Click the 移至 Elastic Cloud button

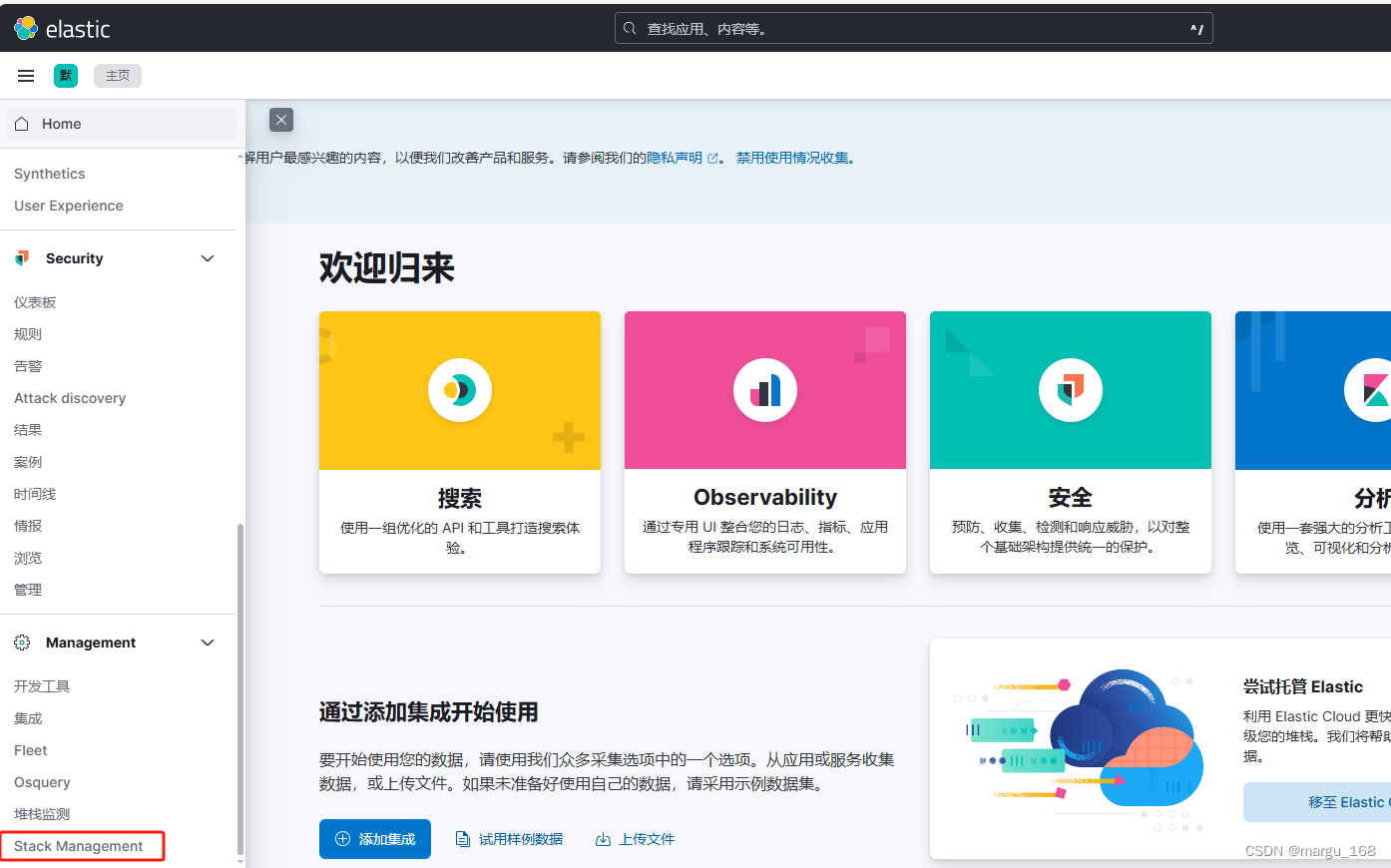1317,802
